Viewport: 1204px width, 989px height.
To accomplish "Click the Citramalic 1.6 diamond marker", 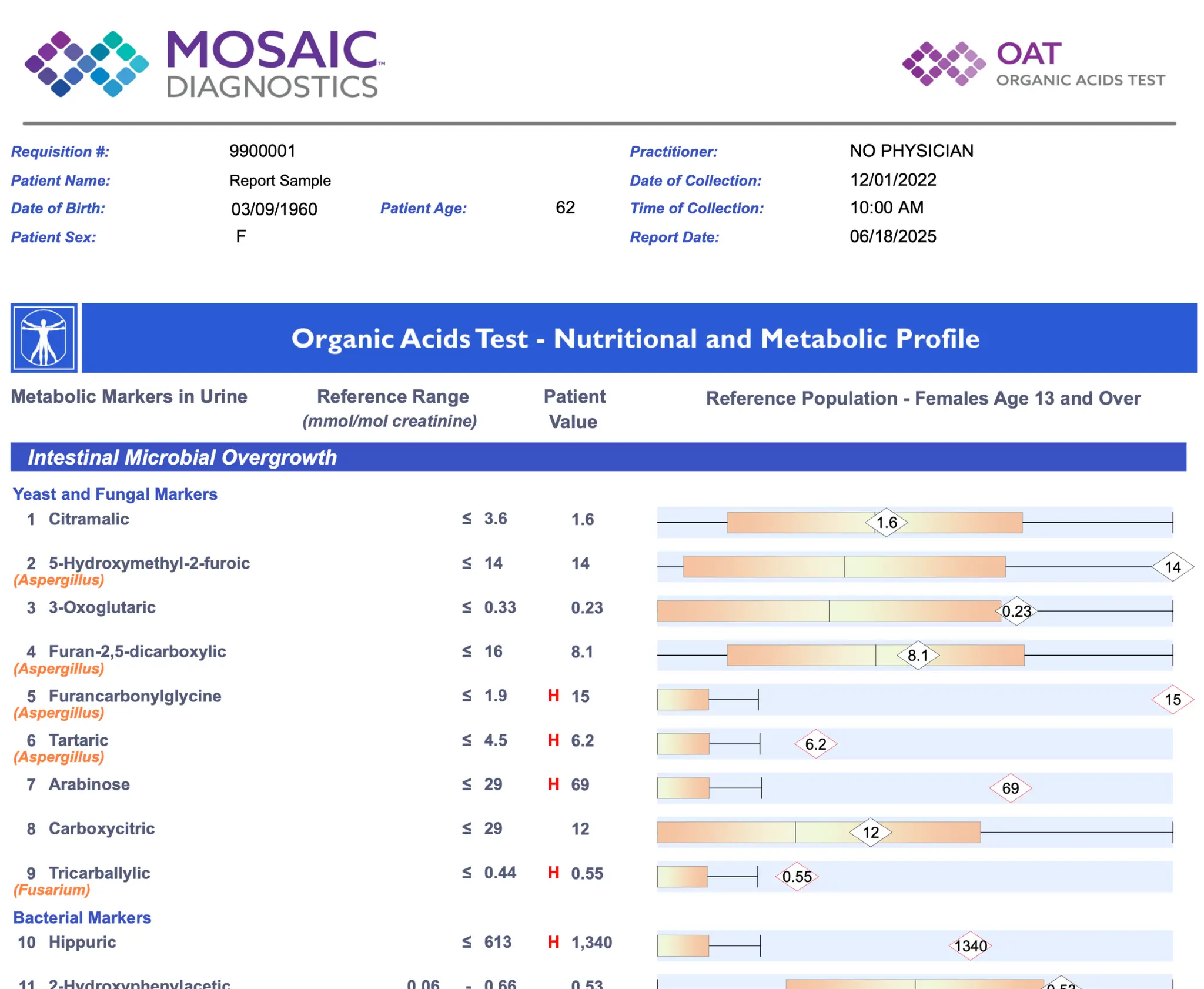I will (x=886, y=522).
